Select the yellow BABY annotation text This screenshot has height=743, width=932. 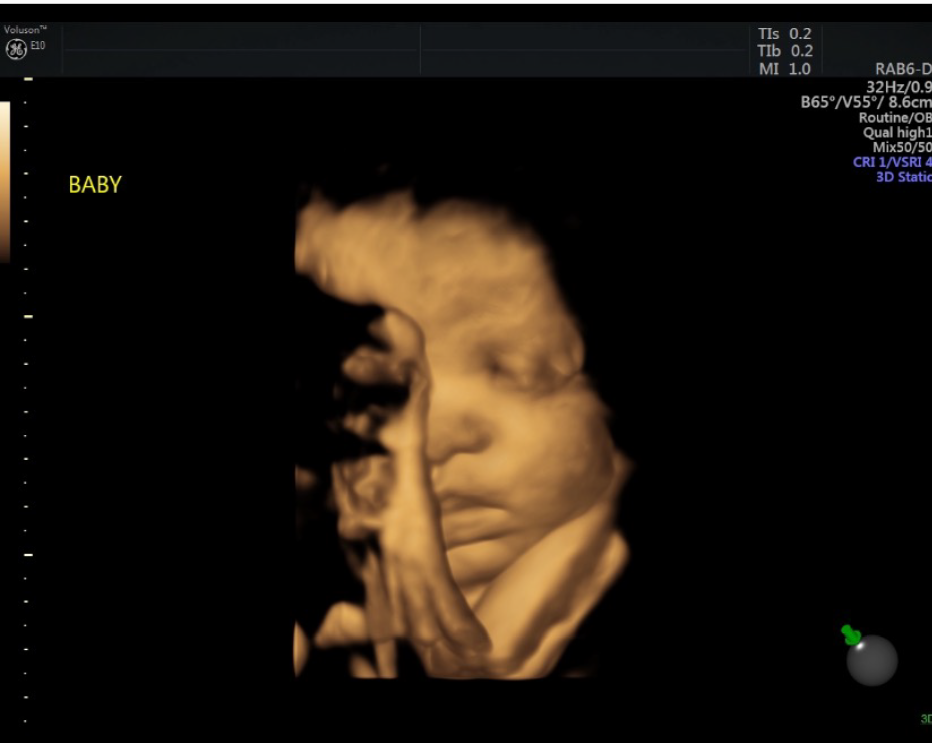95,185
